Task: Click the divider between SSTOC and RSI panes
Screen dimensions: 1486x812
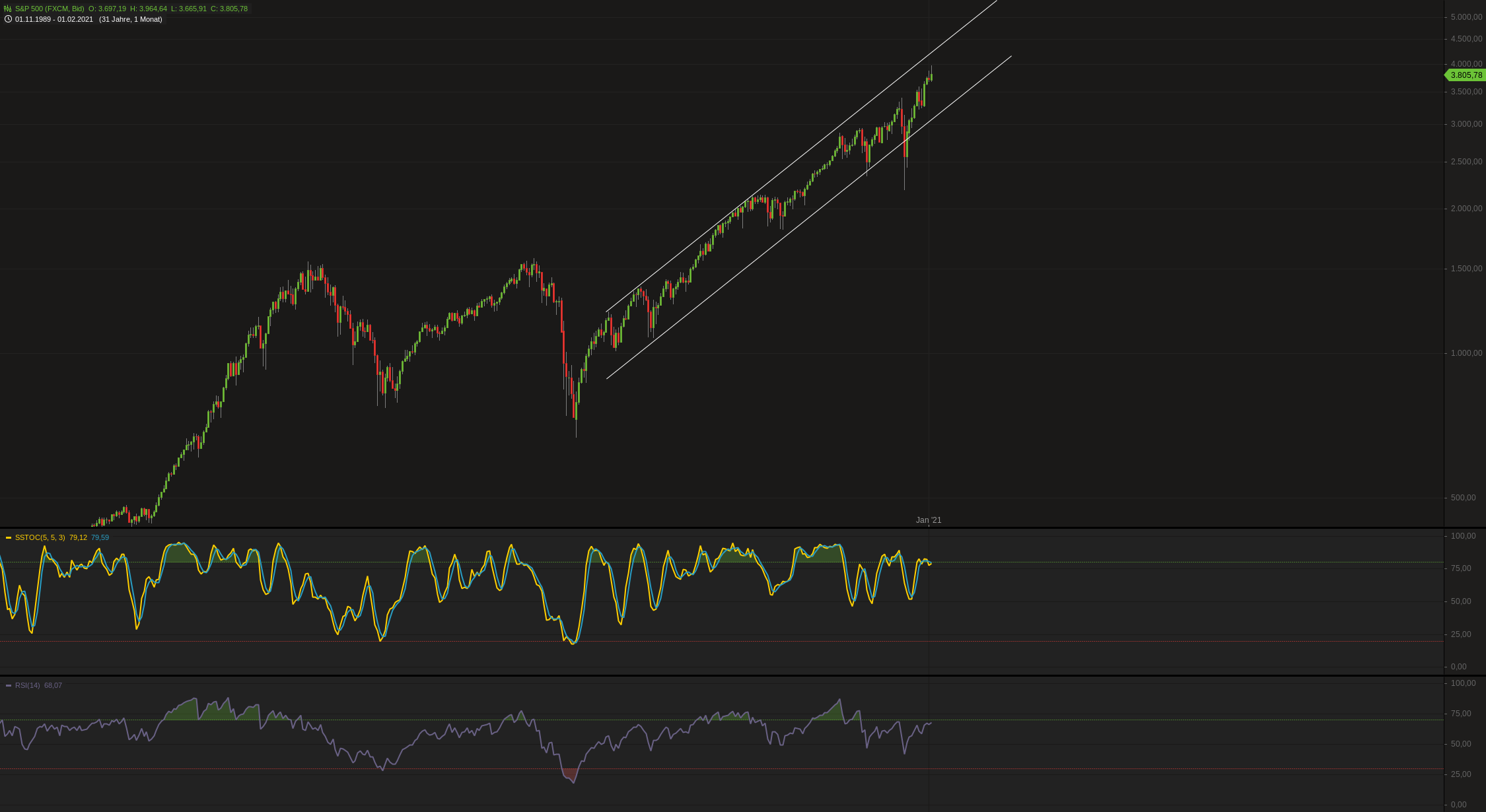Action: 660,675
